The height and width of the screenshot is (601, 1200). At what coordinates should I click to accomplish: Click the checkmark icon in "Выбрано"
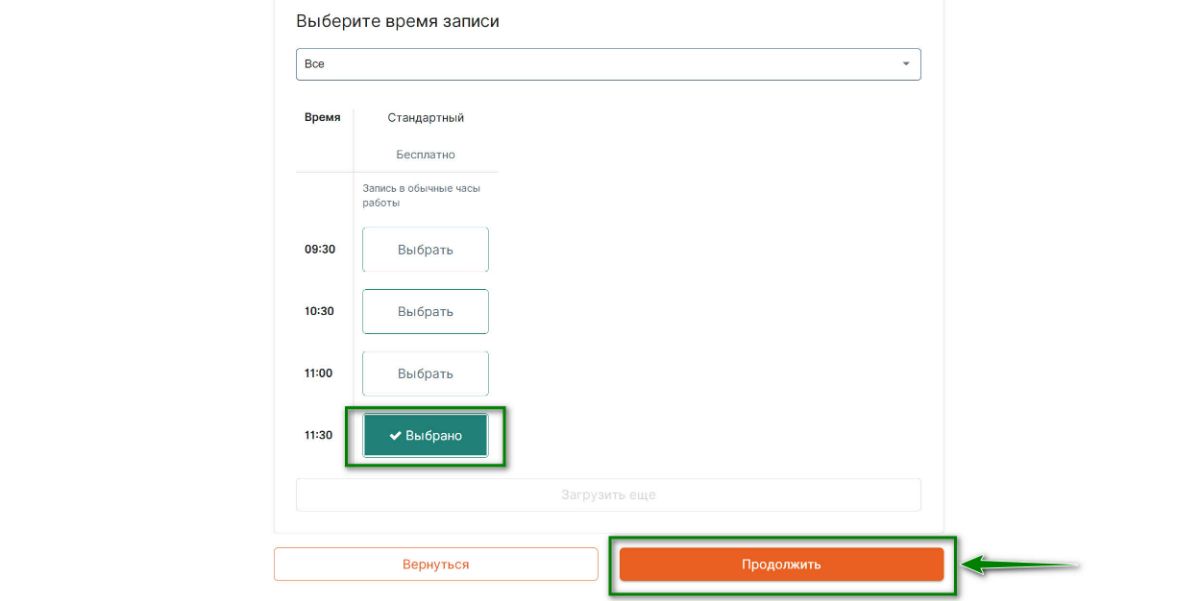395,436
